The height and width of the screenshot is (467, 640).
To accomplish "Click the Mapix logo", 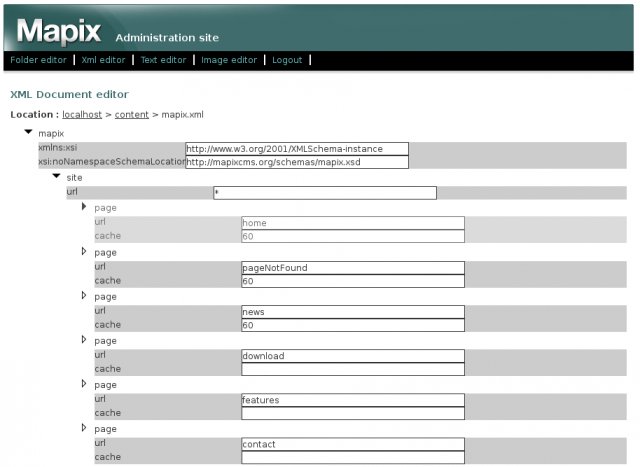I will (x=59, y=31).
